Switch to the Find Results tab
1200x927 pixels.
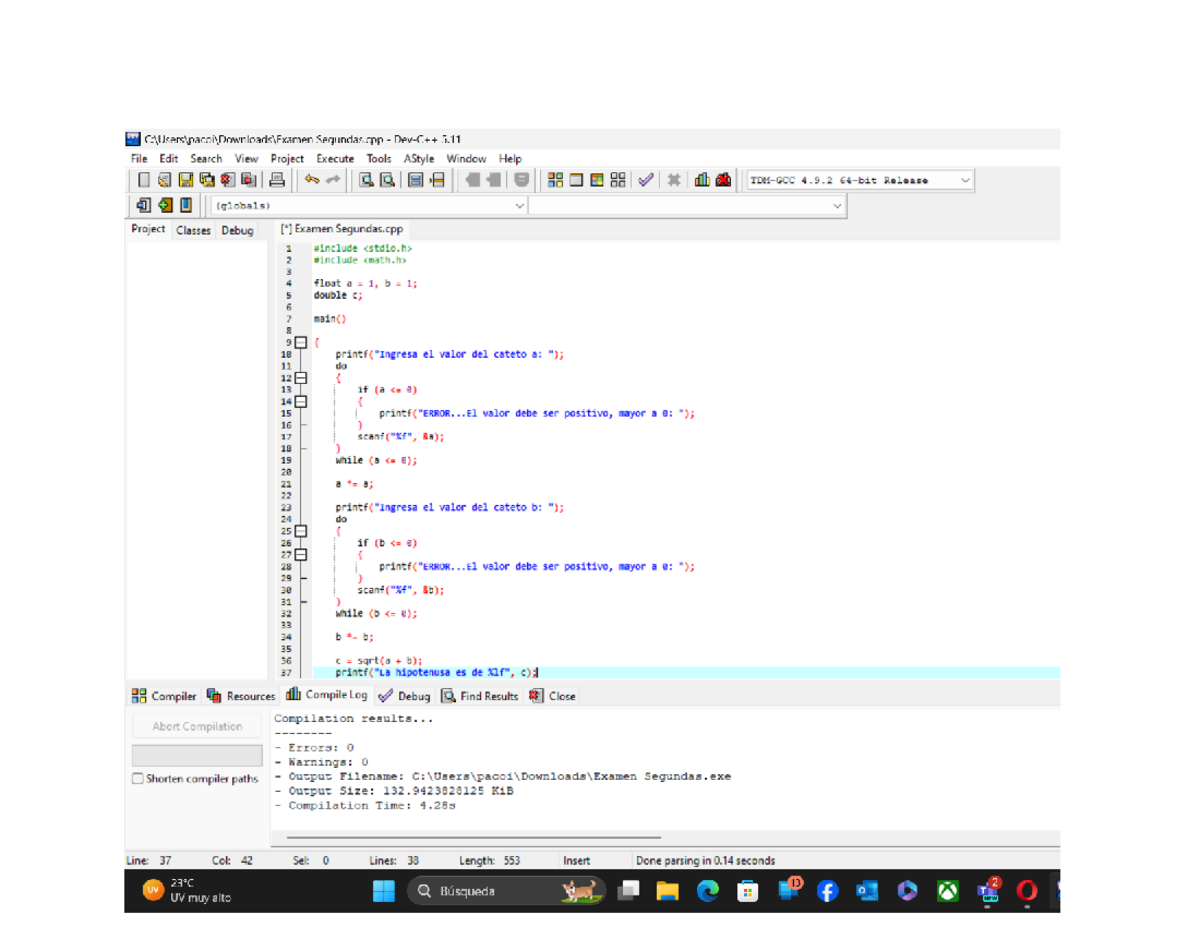click(x=480, y=696)
